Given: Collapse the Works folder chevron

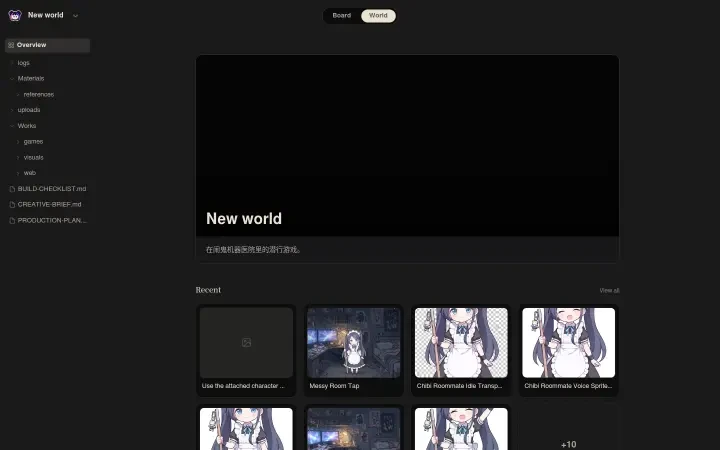Looking at the screenshot, I should [12, 126].
